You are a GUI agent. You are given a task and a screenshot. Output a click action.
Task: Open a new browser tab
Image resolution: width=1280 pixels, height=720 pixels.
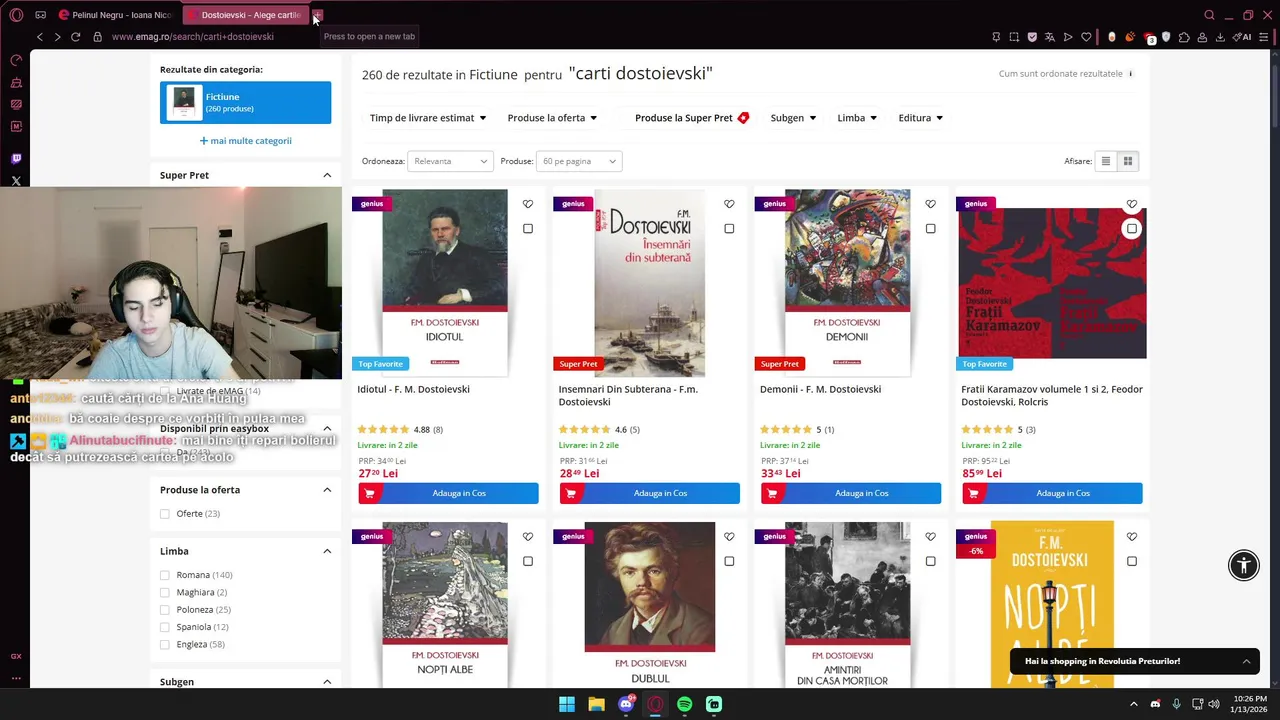(x=318, y=15)
